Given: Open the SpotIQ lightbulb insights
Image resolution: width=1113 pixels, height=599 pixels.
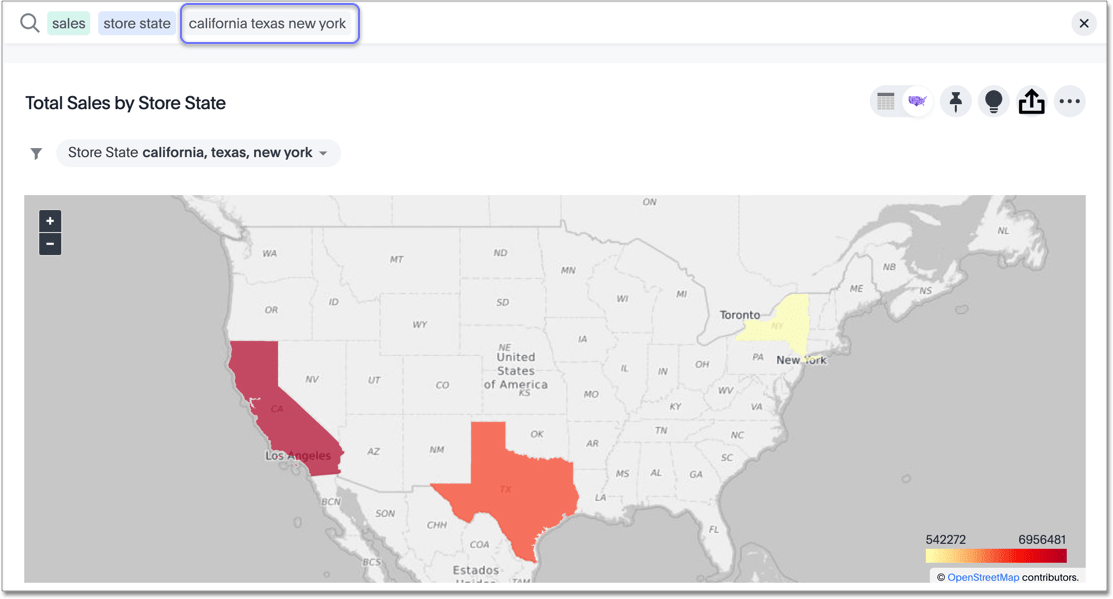Looking at the screenshot, I should pyautogui.click(x=993, y=101).
